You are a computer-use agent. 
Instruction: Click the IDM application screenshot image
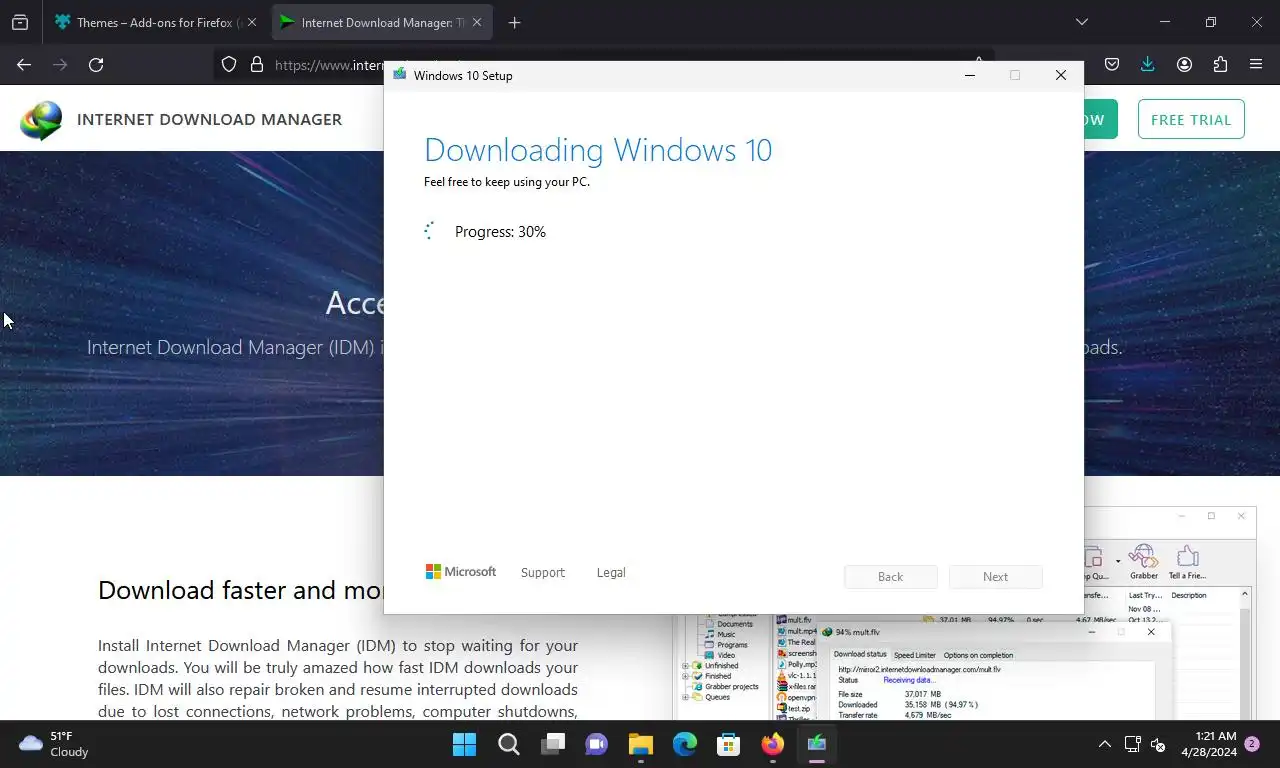[966, 665]
